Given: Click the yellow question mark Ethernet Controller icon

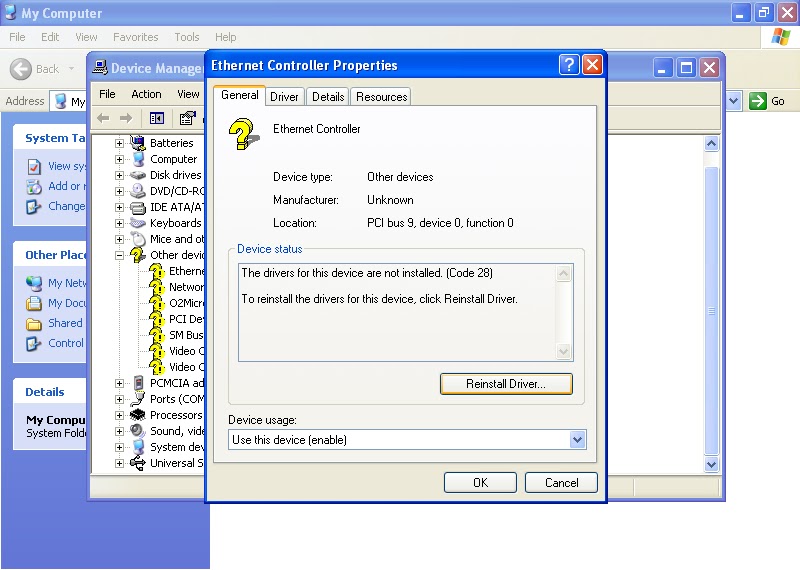Looking at the screenshot, I should [x=243, y=134].
